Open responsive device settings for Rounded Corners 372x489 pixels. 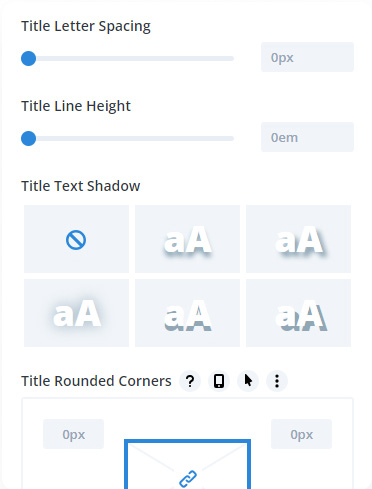pos(219,381)
